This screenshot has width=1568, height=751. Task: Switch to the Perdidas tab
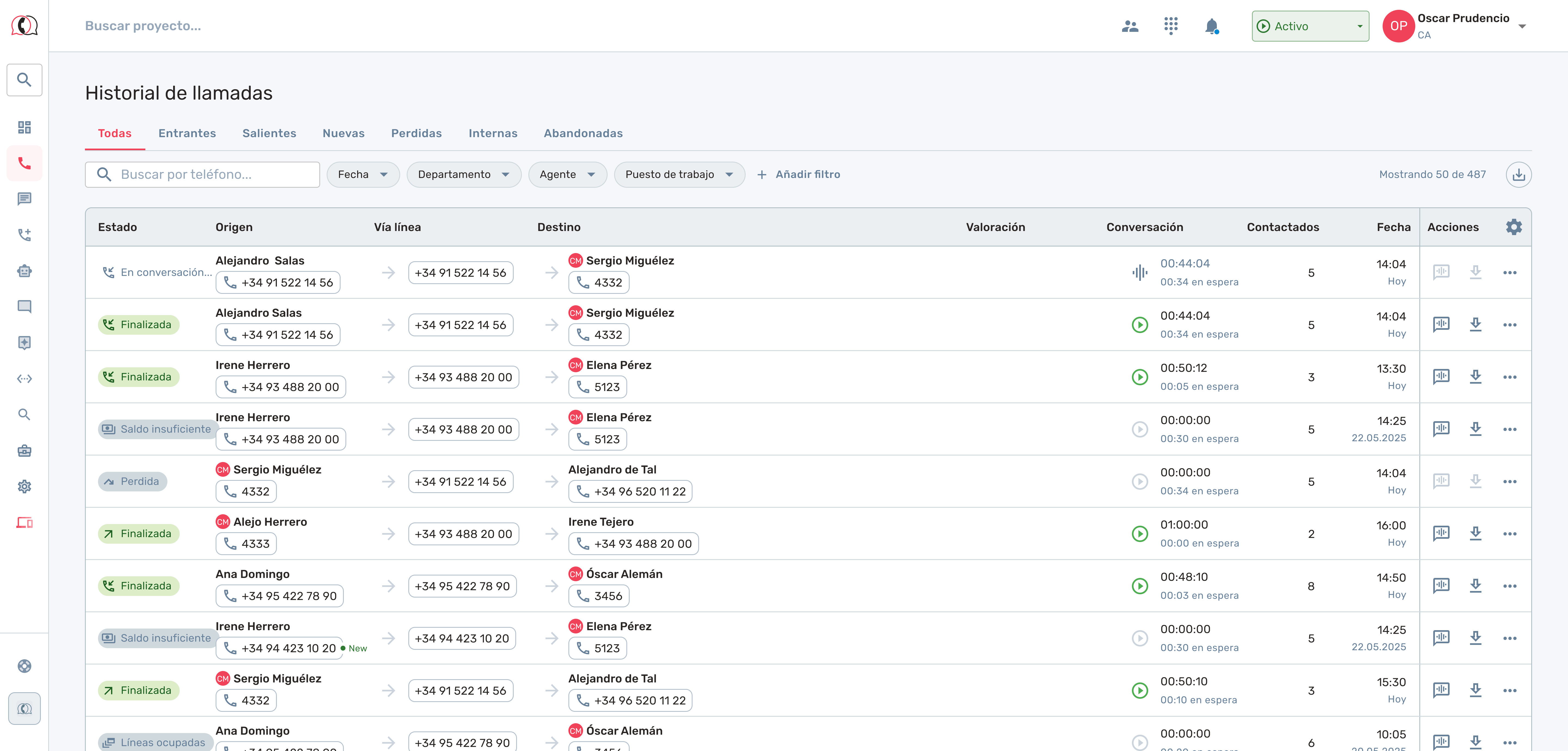click(x=416, y=133)
